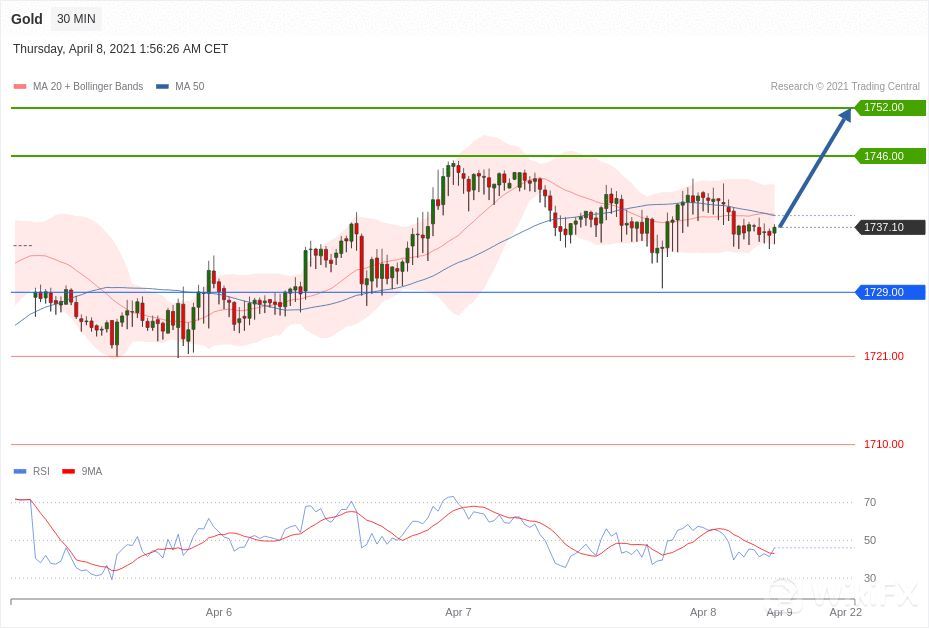Click the RSI 70 level label
929x629 pixels.
pyautogui.click(x=870, y=502)
